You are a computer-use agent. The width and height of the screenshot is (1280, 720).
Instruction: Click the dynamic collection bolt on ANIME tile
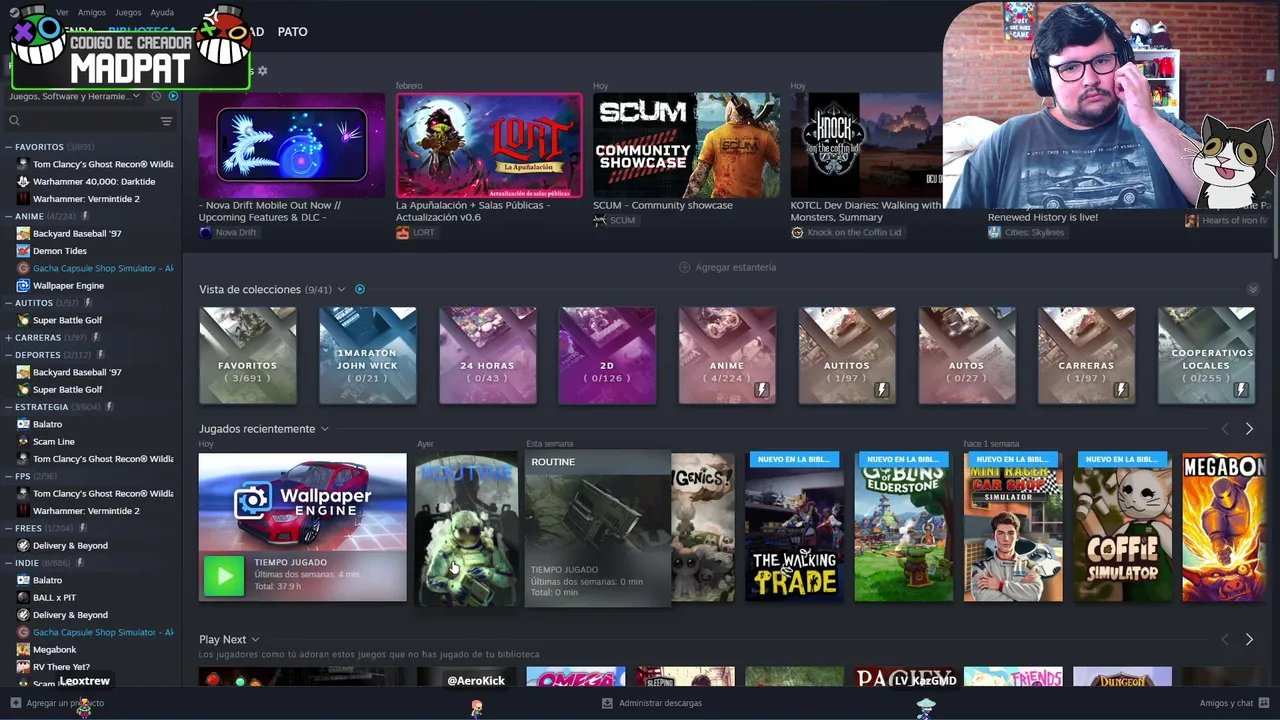[761, 390]
